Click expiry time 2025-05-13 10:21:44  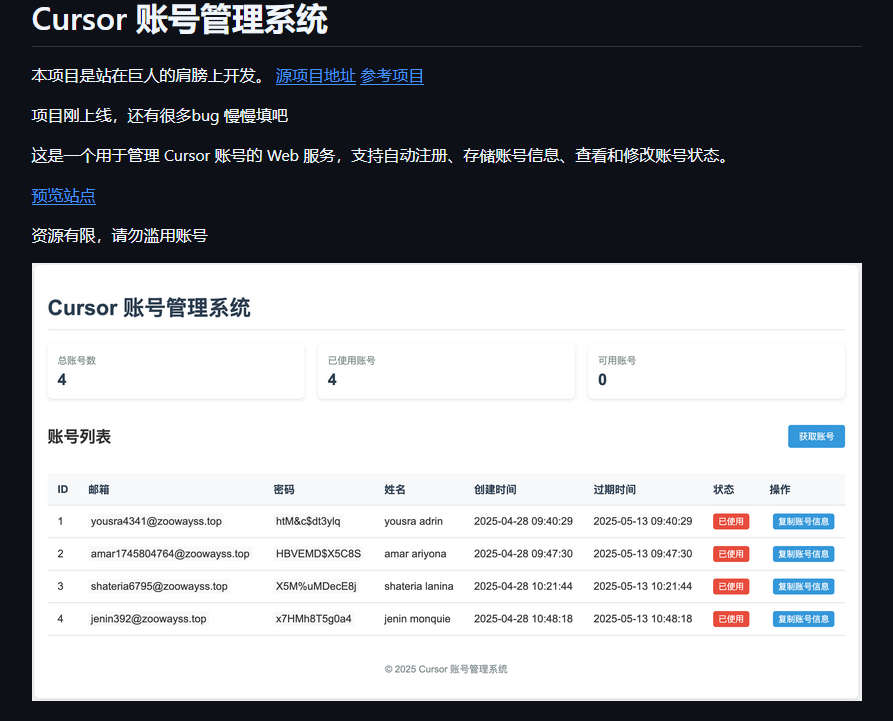point(643,586)
